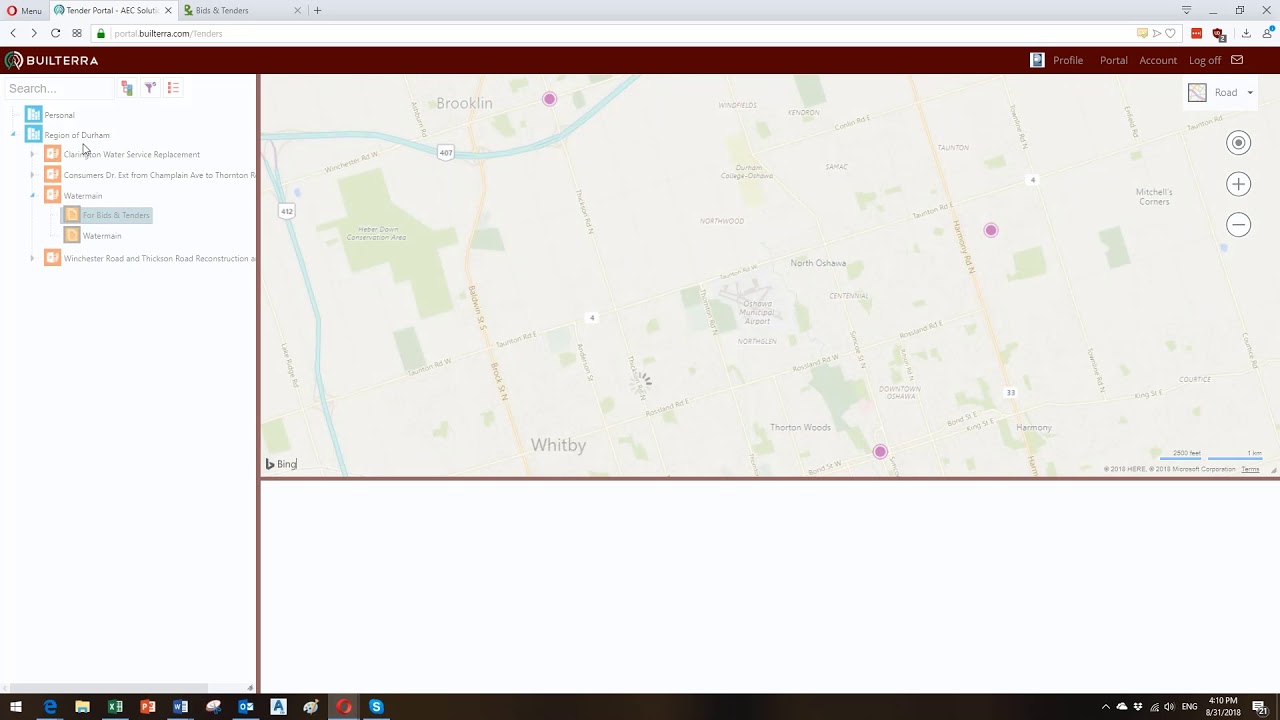The image size is (1280, 720).
Task: Select Clarington Water Service Replacement label
Action: tap(132, 154)
